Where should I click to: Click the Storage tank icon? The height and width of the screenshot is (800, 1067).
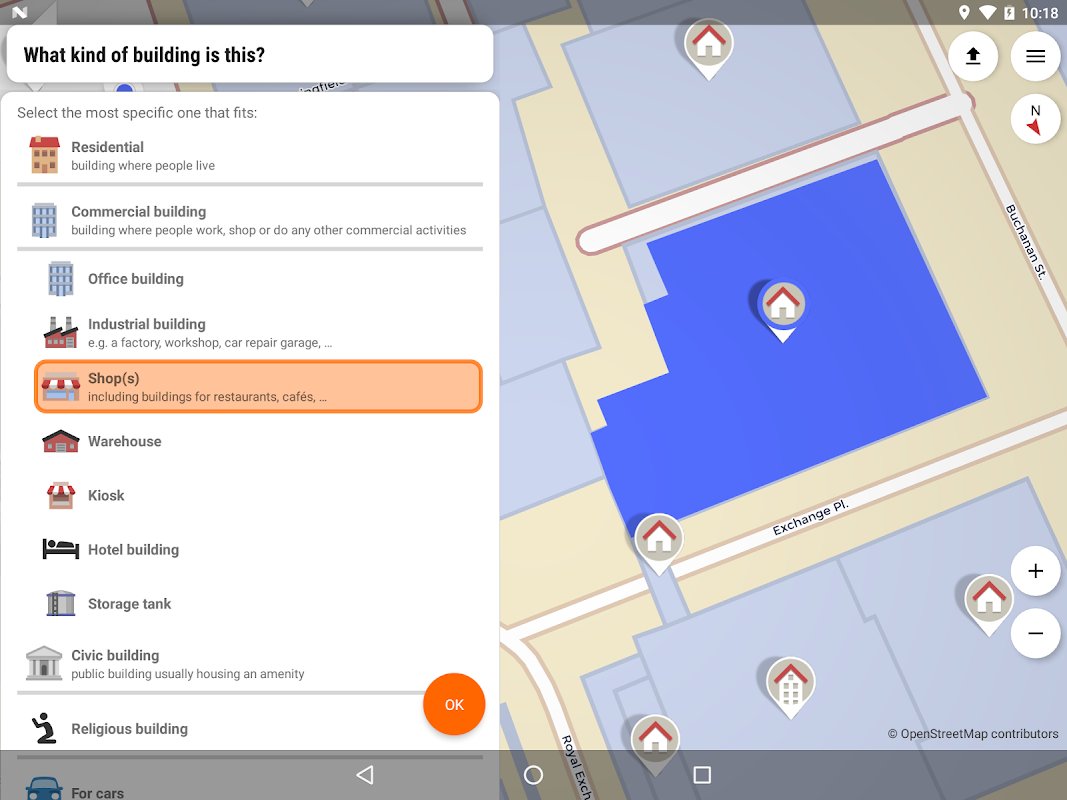(x=61, y=603)
